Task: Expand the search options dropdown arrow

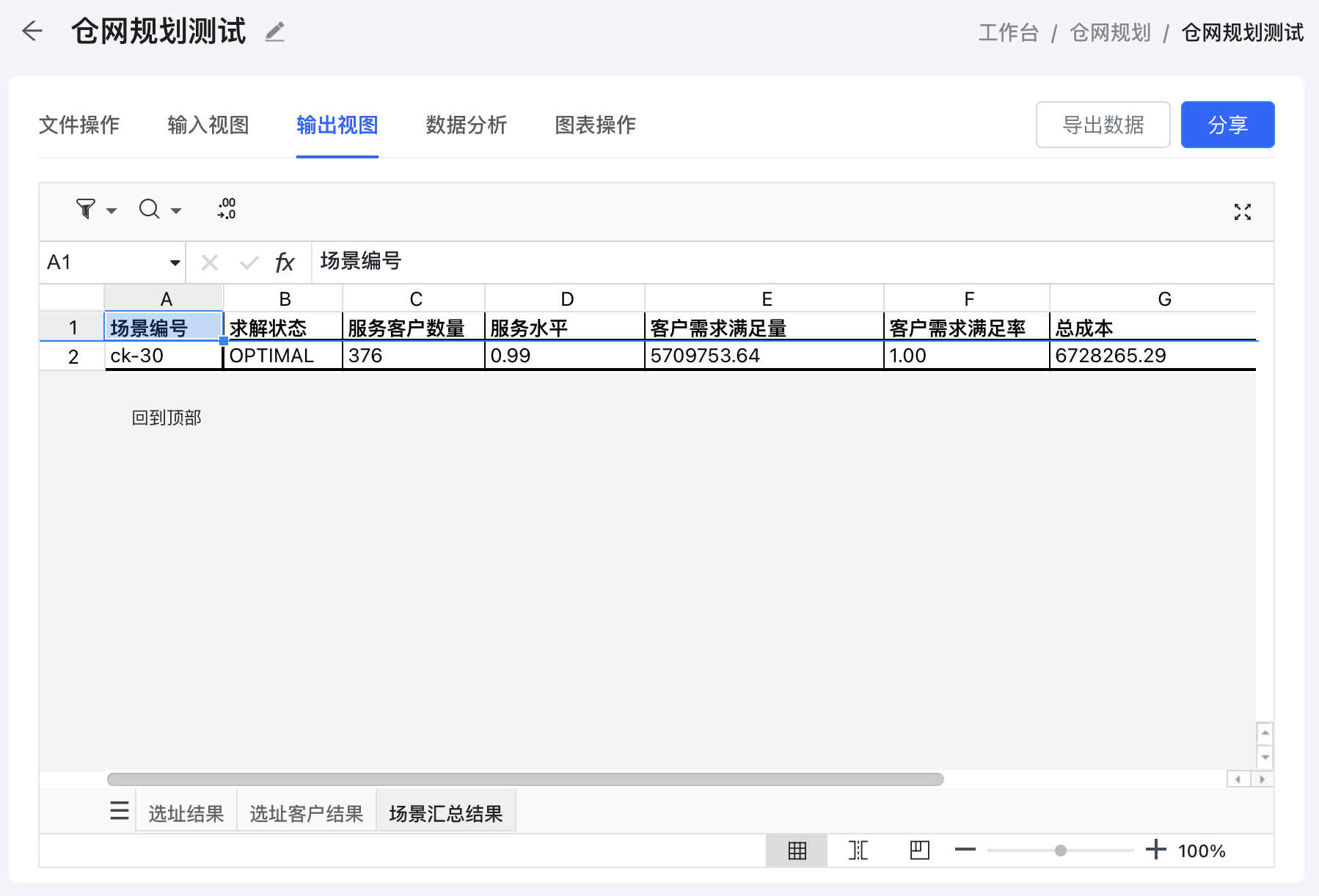Action: pos(176,211)
